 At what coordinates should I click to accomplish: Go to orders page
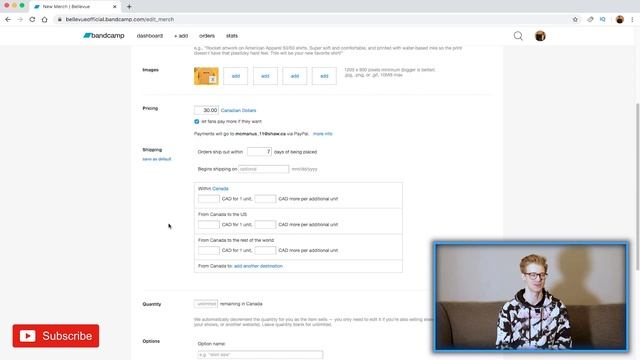click(x=207, y=36)
